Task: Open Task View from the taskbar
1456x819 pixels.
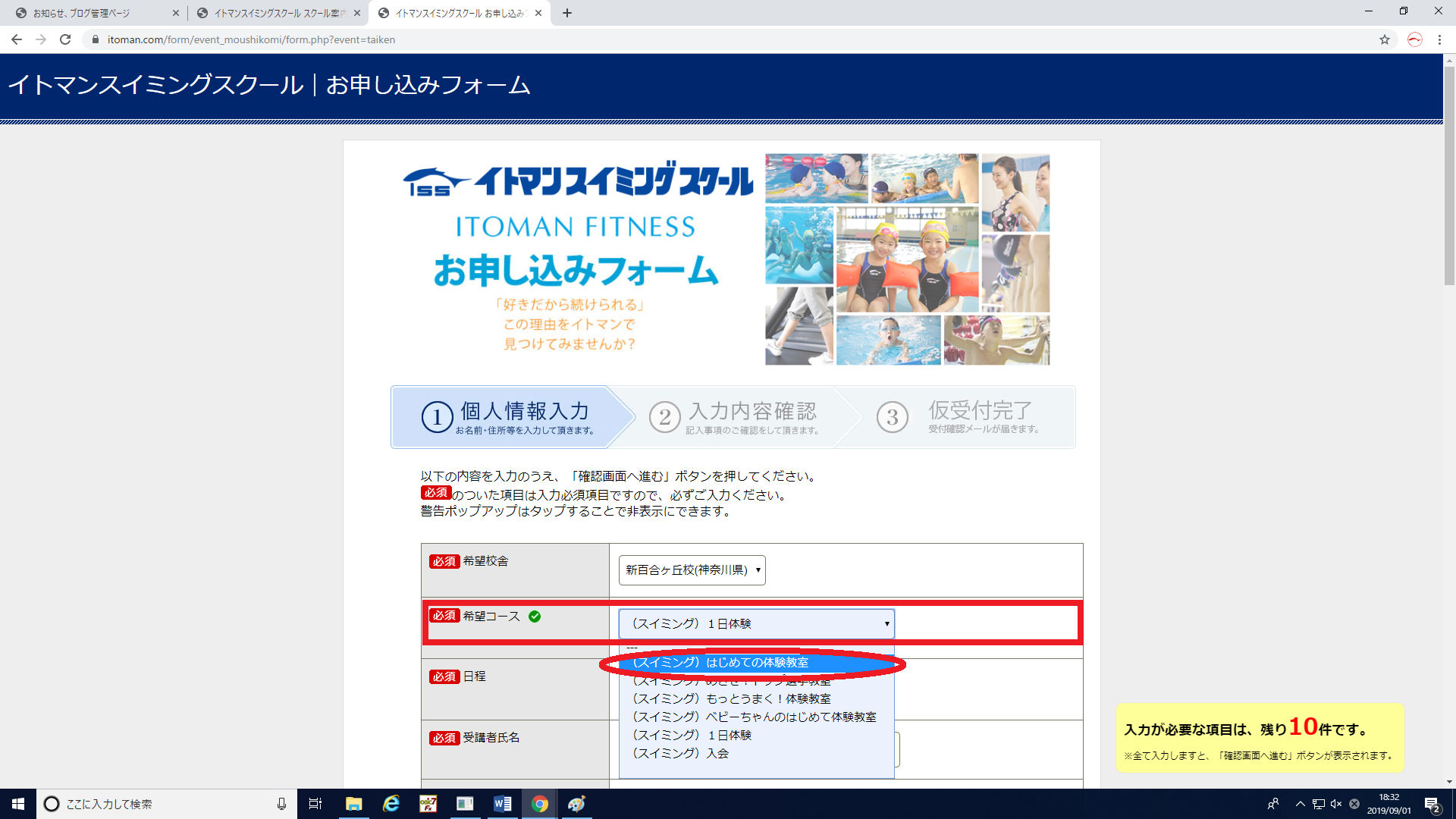Action: [315, 804]
